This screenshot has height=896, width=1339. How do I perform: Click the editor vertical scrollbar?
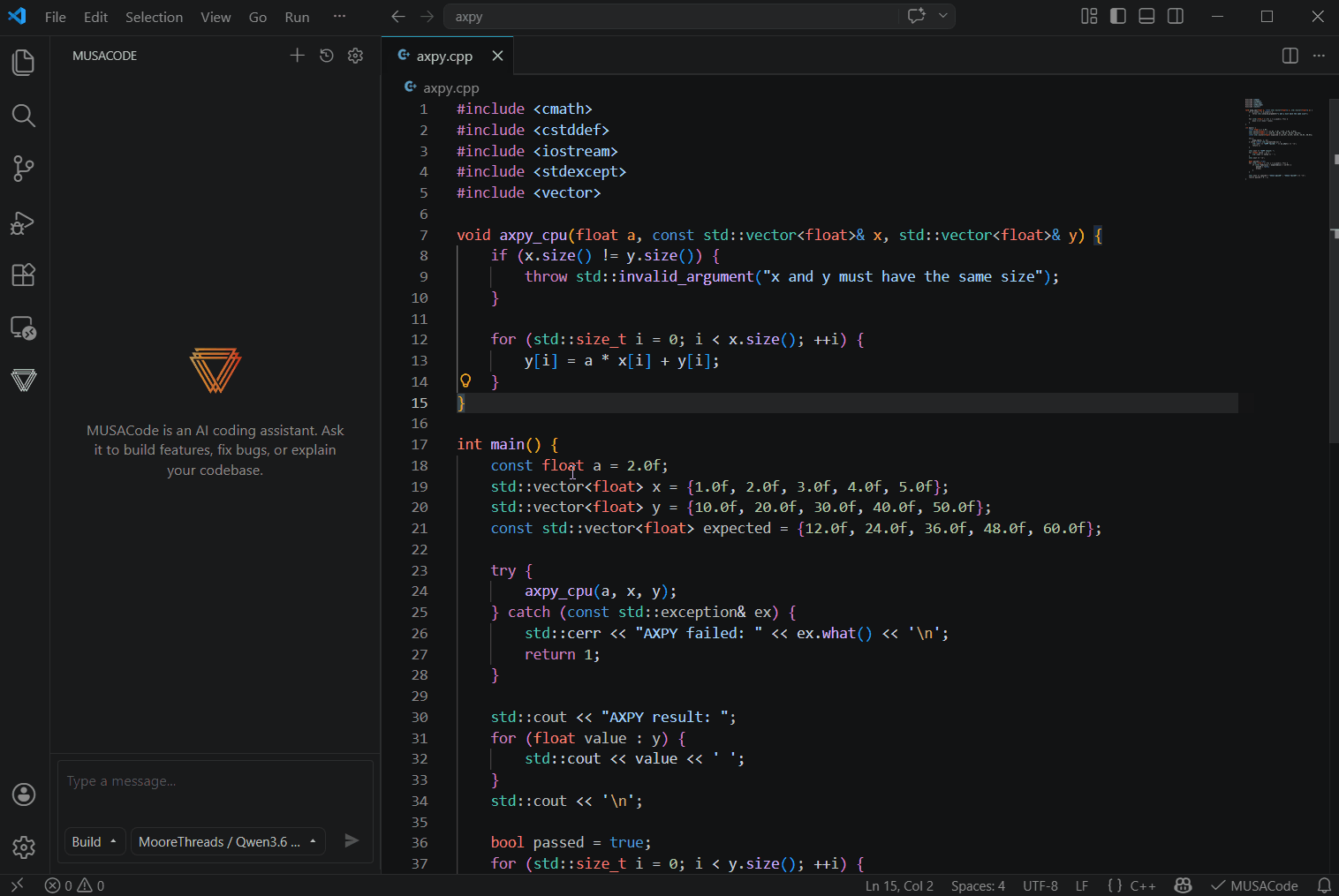click(x=1334, y=270)
